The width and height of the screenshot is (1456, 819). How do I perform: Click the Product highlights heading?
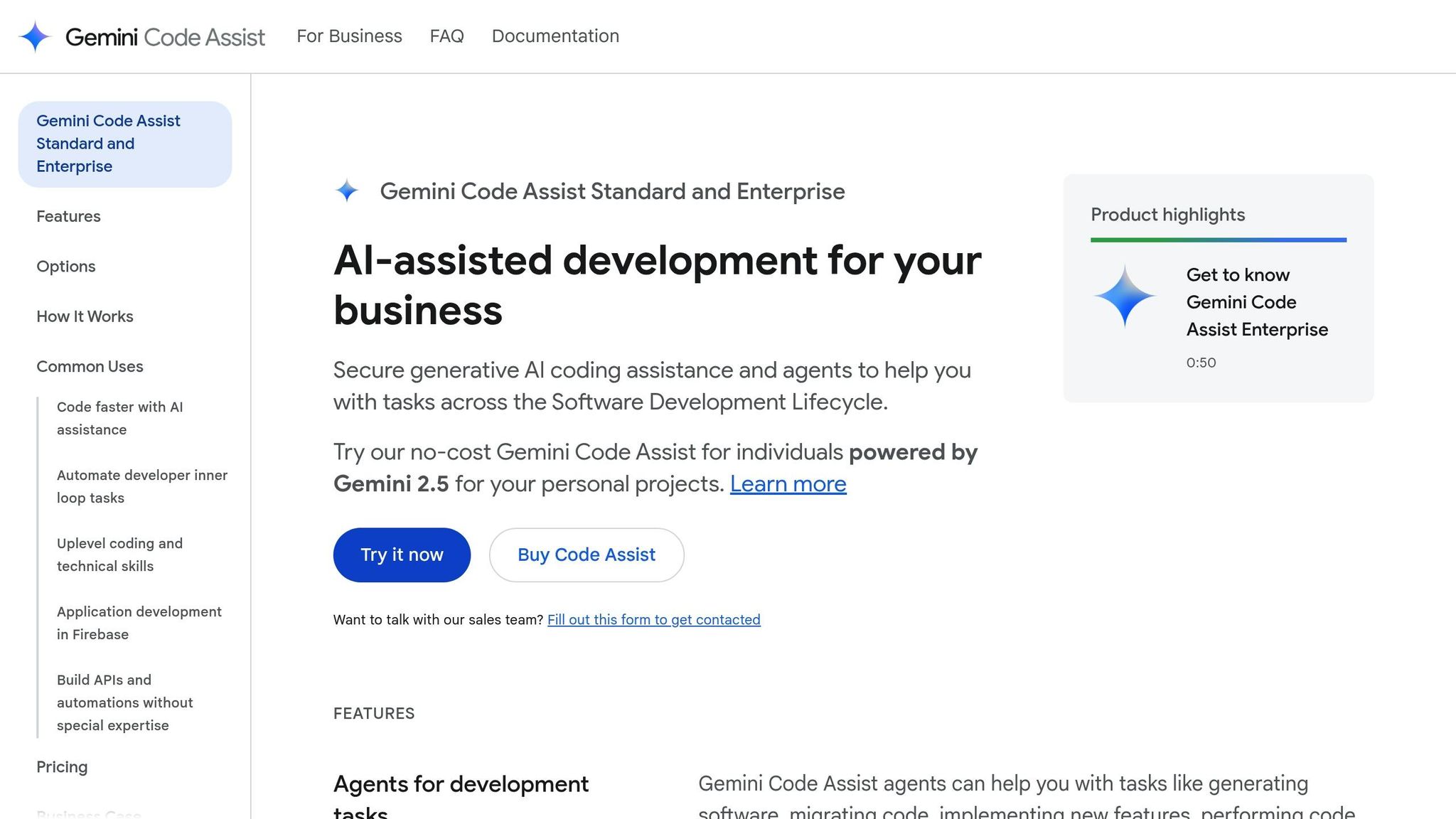point(1167,215)
